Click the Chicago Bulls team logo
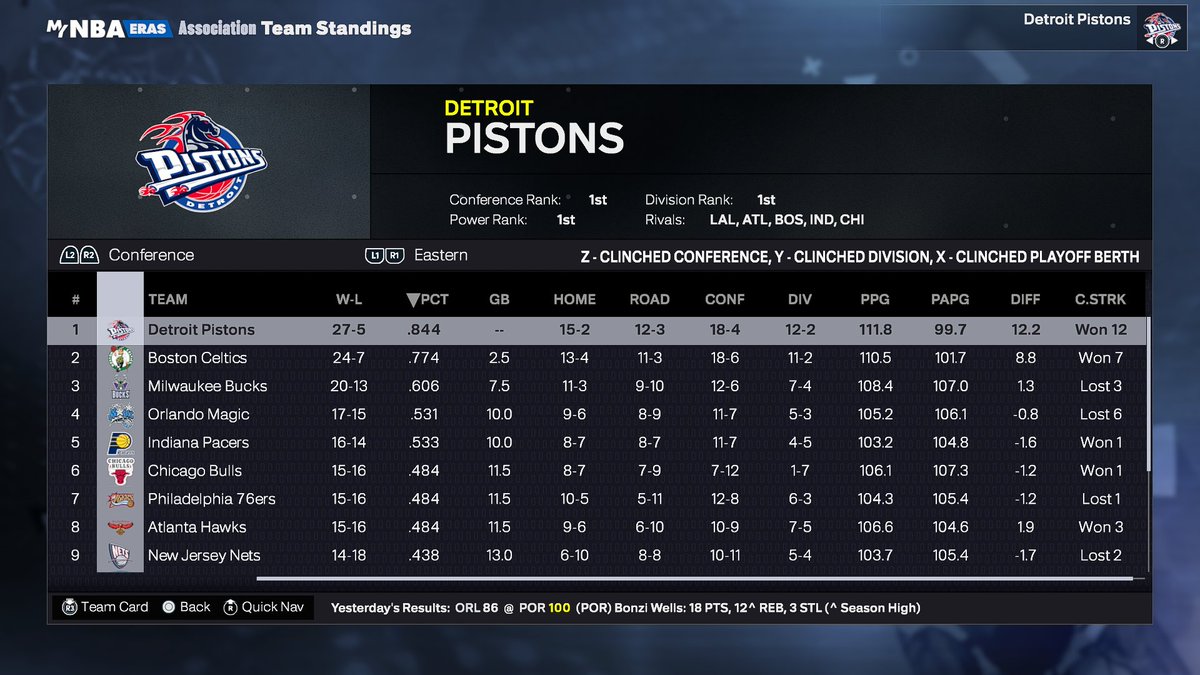This screenshot has width=1200, height=675. click(x=119, y=470)
